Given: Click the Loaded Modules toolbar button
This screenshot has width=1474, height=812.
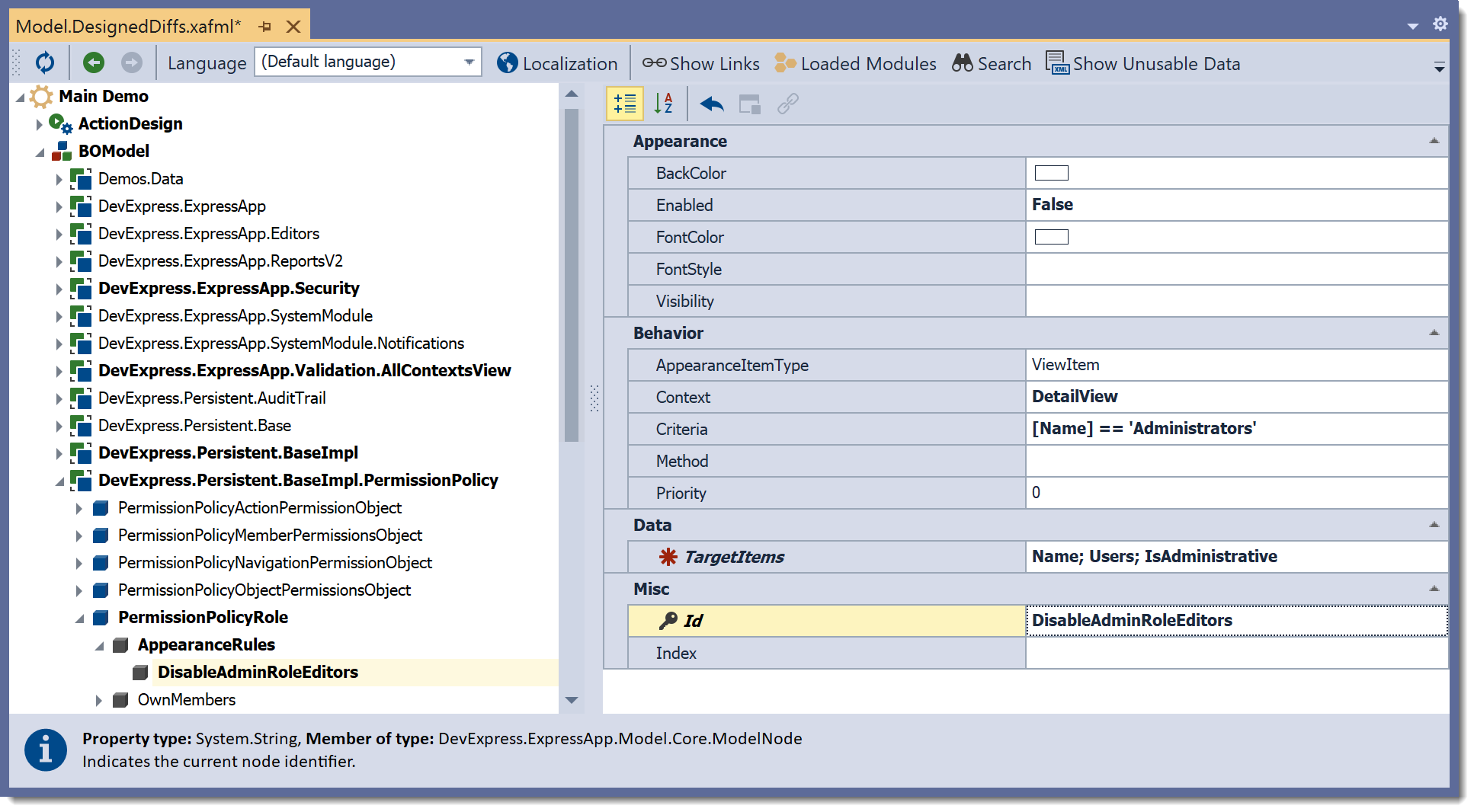Looking at the screenshot, I should pyautogui.click(x=856, y=63).
